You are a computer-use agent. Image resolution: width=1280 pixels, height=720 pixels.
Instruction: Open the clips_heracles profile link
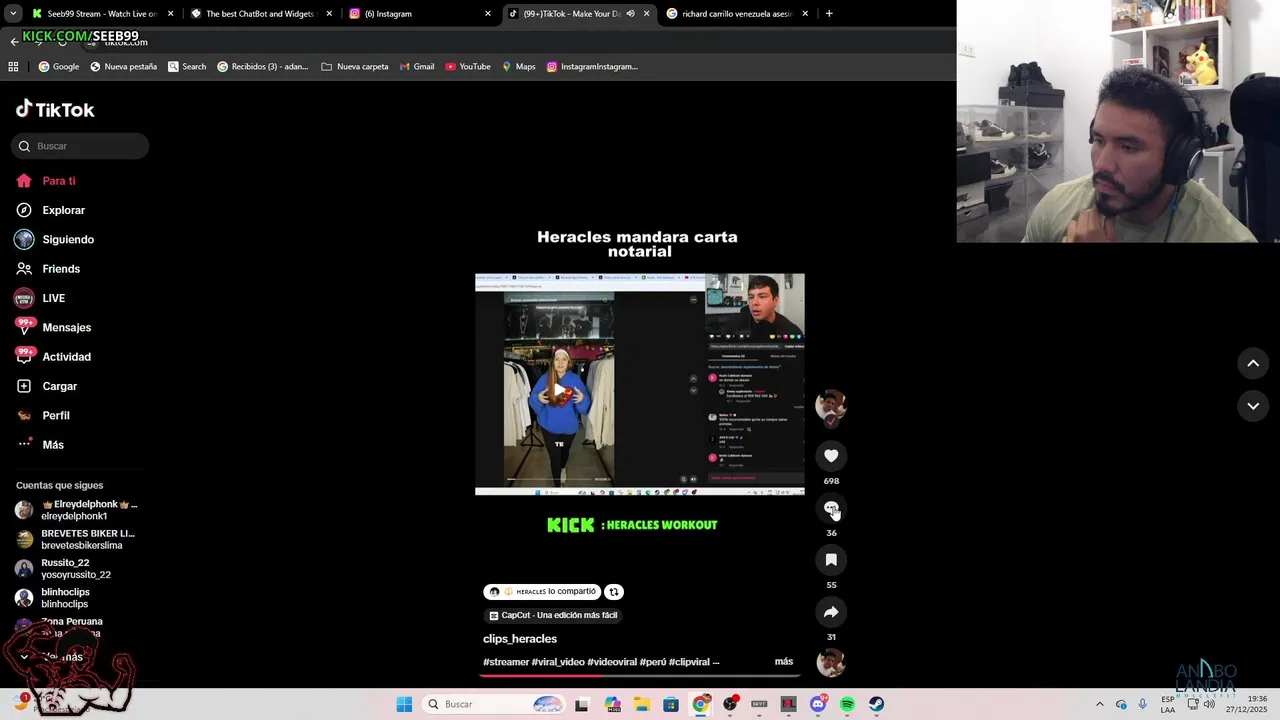pos(520,639)
